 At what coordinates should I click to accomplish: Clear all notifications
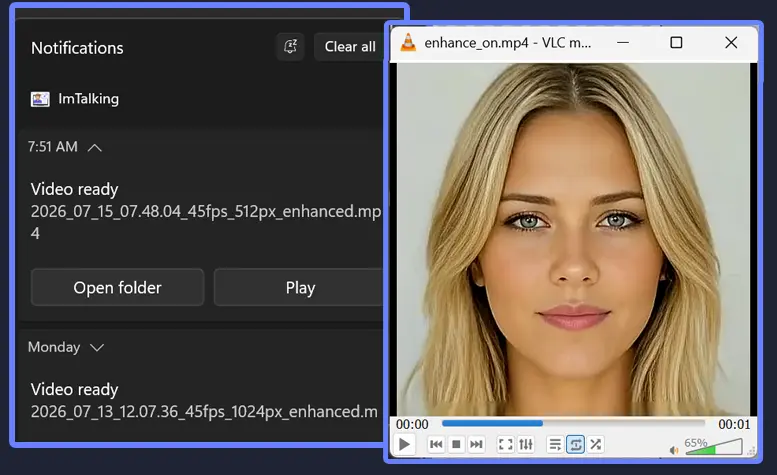(x=349, y=47)
